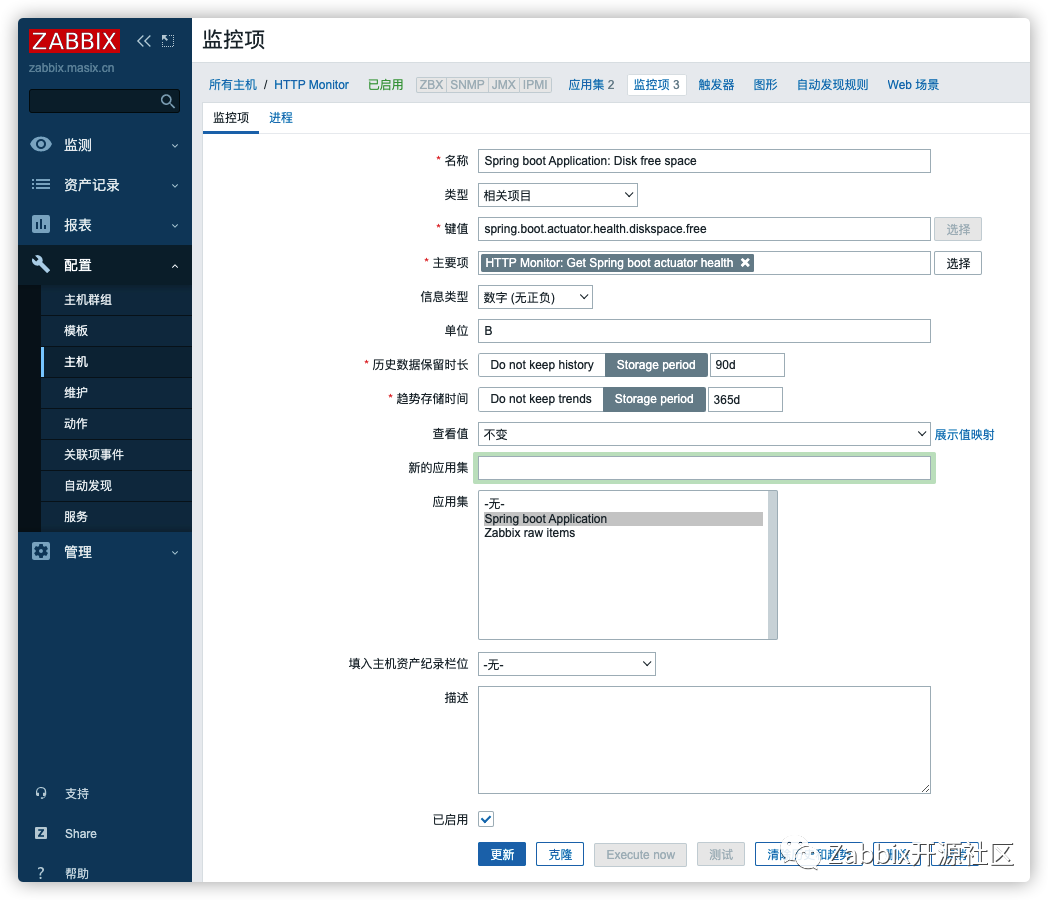The width and height of the screenshot is (1048, 900).
Task: Open the 展示值映射 value mapping link
Action: [964, 433]
